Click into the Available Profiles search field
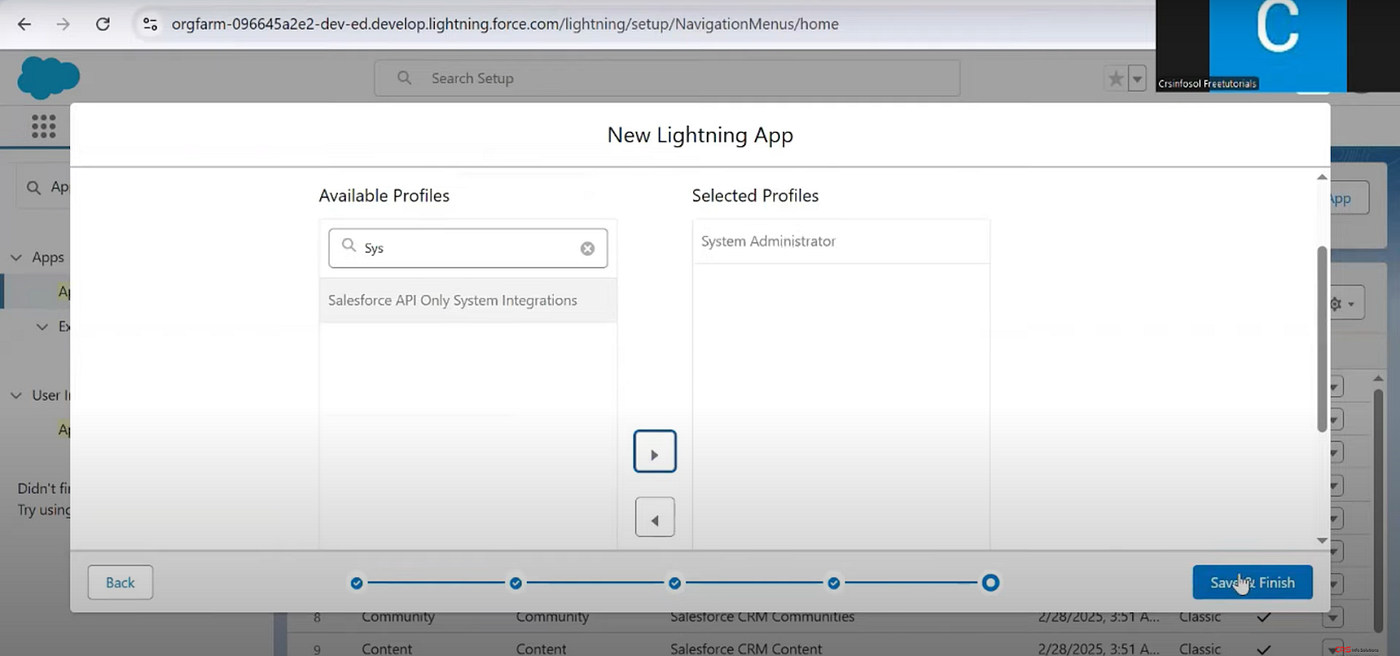Screen dimensions: 1400x656 468,248
